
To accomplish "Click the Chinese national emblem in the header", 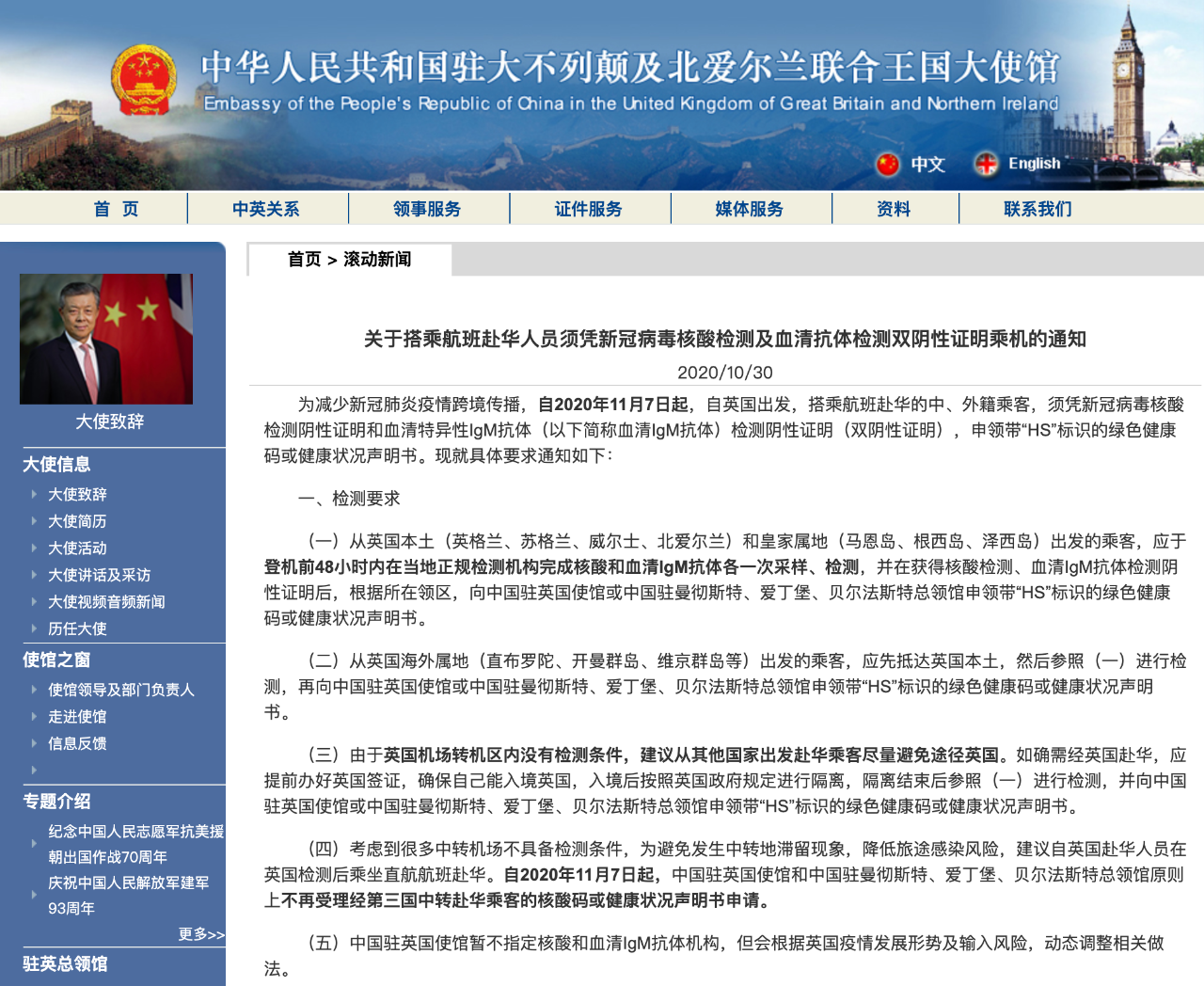I will coord(143,78).
